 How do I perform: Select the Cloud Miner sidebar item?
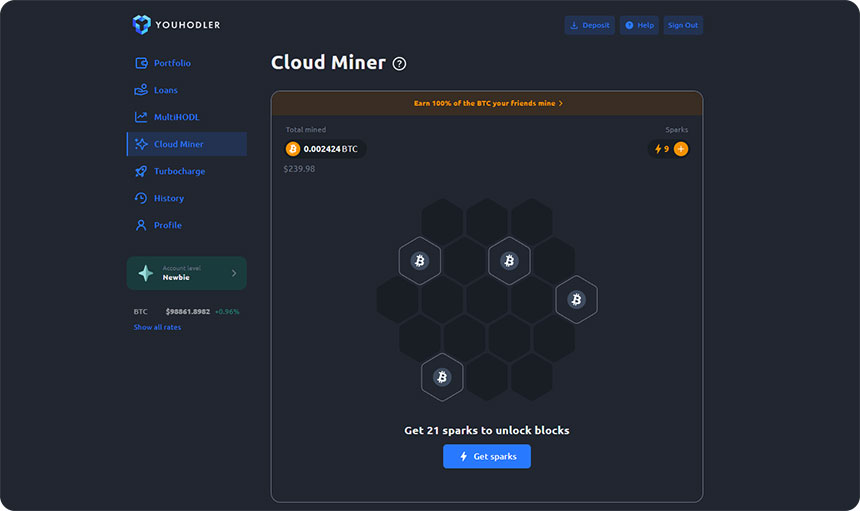(x=186, y=144)
